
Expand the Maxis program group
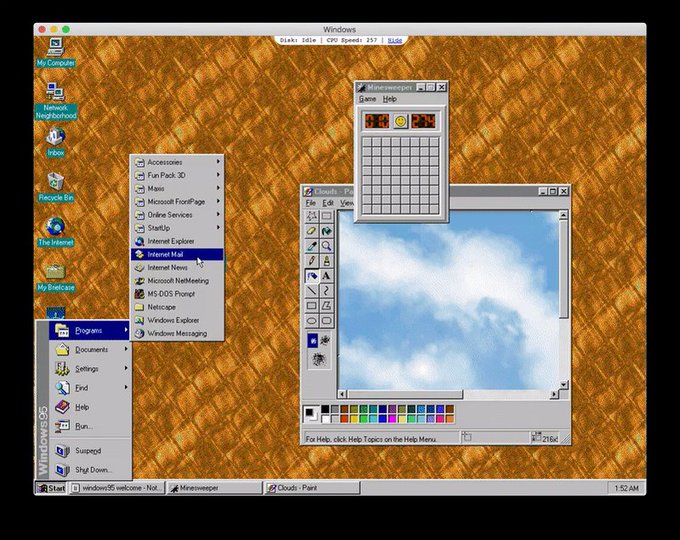[x=177, y=189]
